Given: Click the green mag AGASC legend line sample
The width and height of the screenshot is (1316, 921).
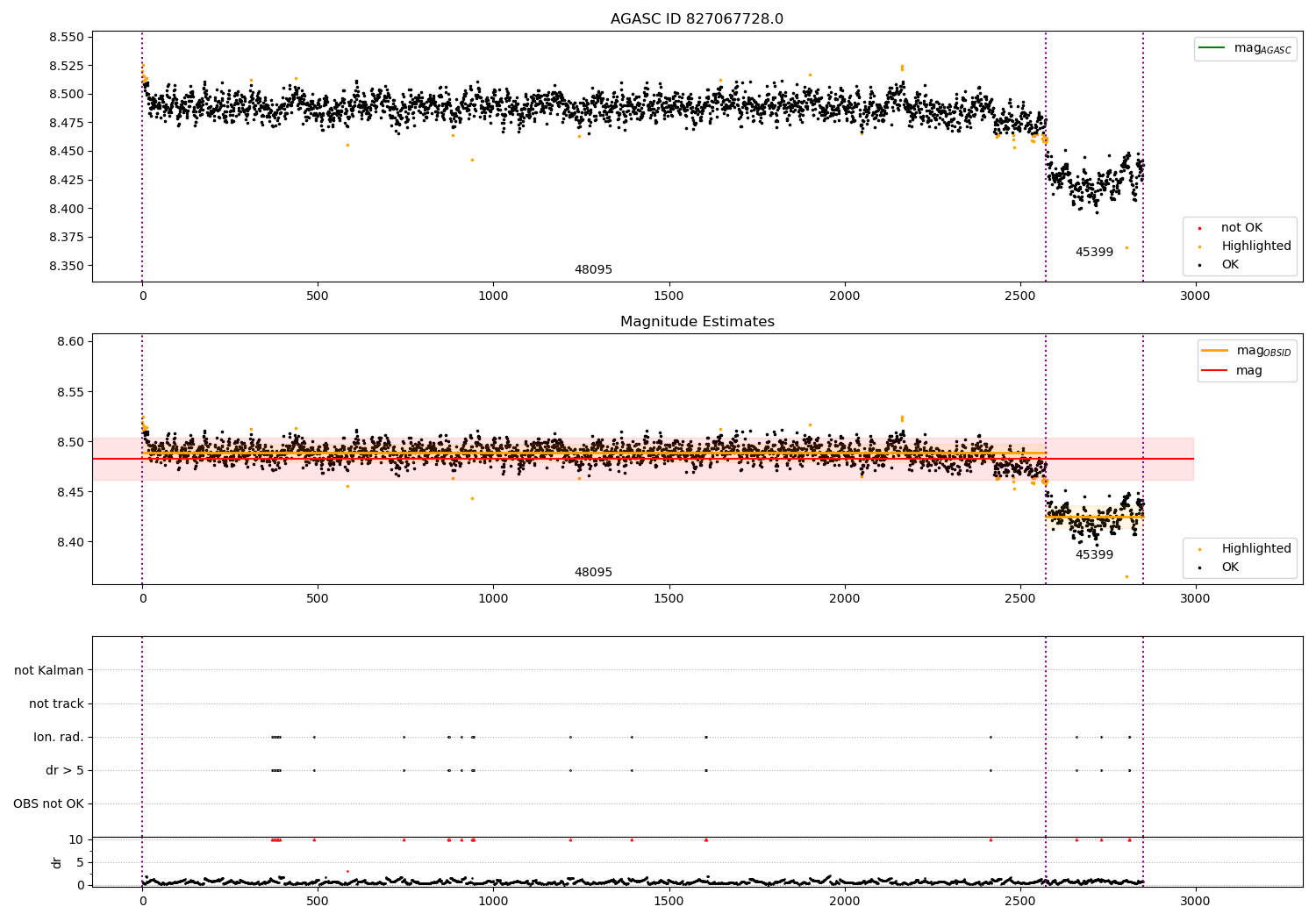Looking at the screenshot, I should pos(1212,48).
